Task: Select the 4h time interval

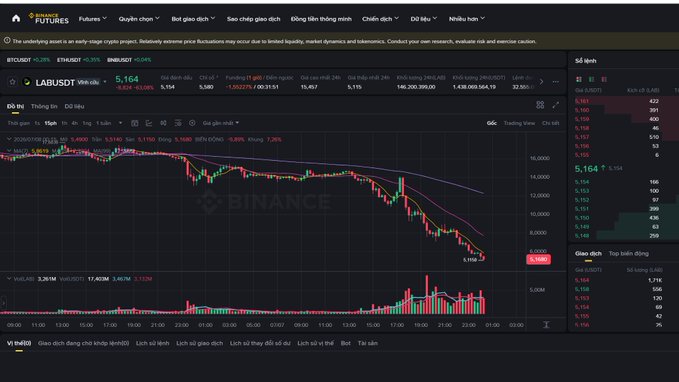Action: (x=74, y=123)
